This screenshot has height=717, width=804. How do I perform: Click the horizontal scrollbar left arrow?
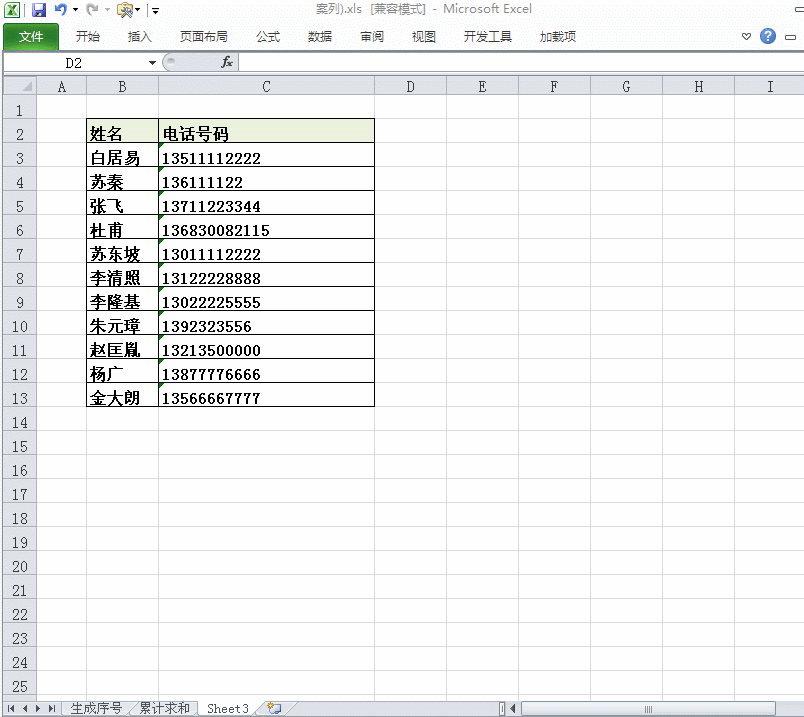tap(513, 709)
